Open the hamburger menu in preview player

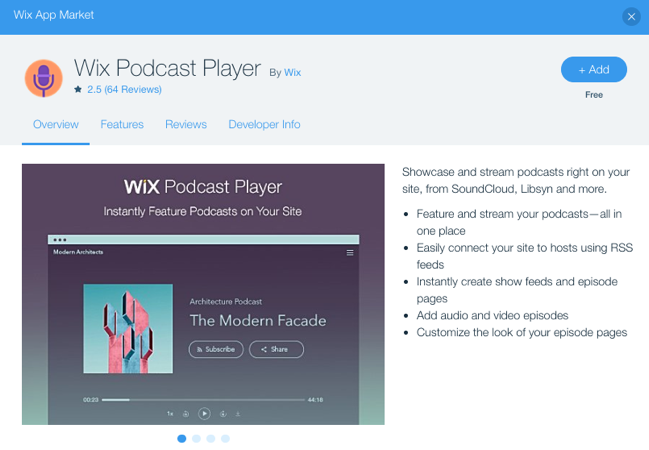350,253
